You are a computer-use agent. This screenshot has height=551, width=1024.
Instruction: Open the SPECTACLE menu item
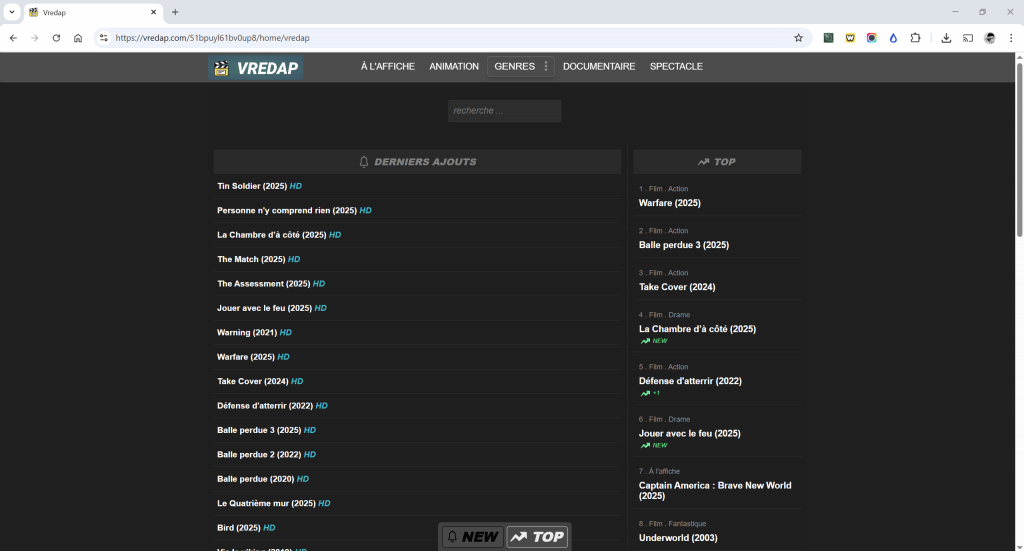coord(676,67)
